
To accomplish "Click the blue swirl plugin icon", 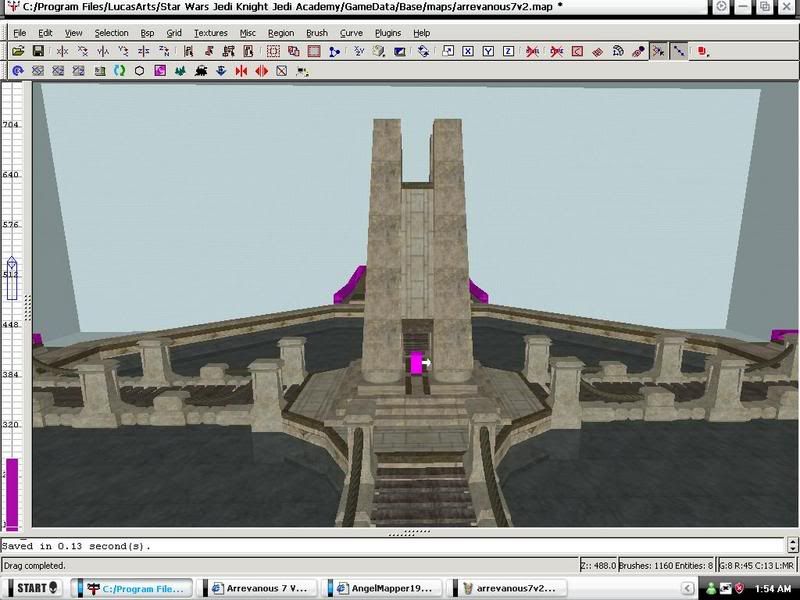I will coord(18,71).
